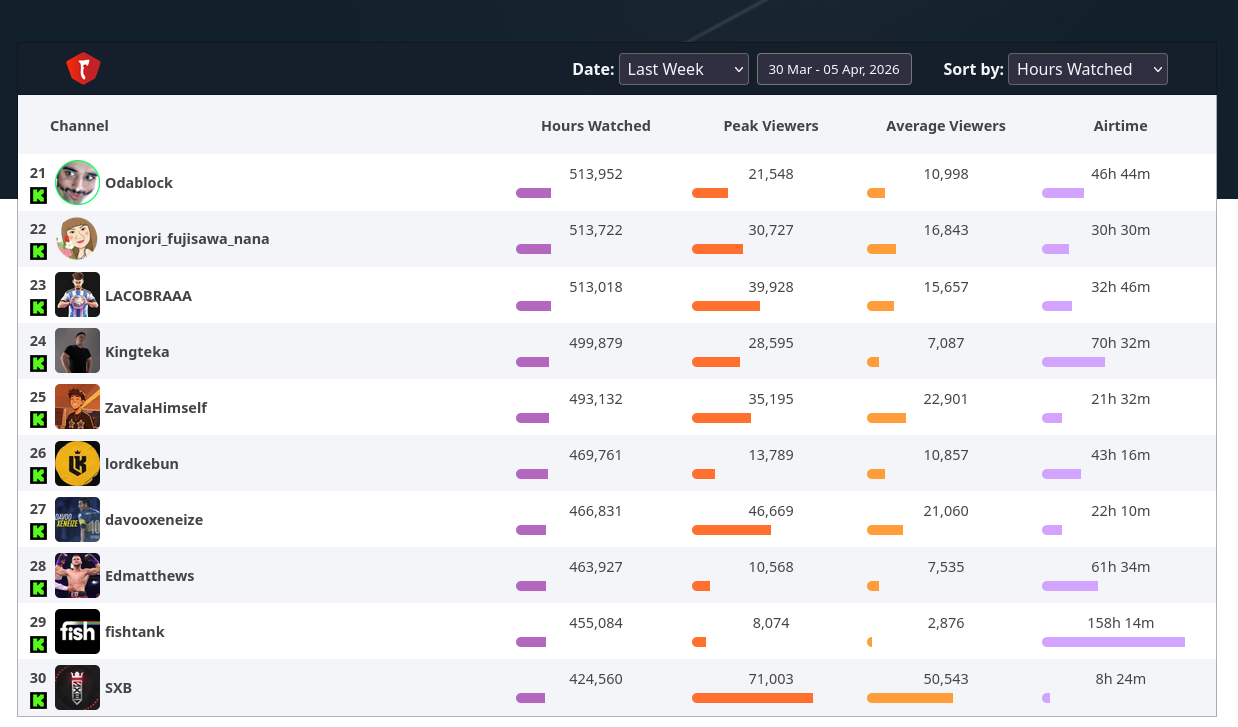The width and height of the screenshot is (1238, 727).
Task: Sort by the Peak Viewers column header
Action: pyautogui.click(x=771, y=126)
